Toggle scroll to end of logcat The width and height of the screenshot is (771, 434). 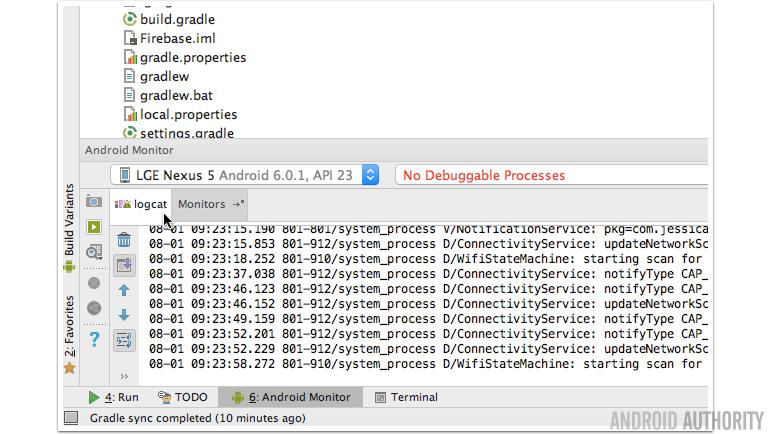124,265
